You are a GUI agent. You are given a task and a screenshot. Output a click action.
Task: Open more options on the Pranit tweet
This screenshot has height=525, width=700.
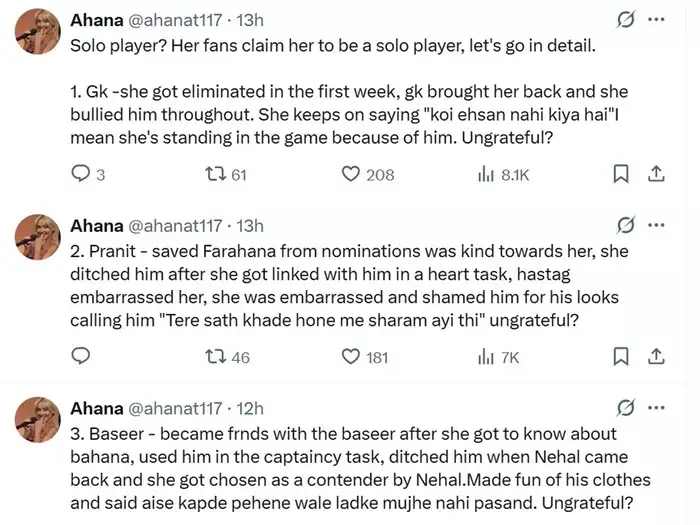tap(656, 225)
